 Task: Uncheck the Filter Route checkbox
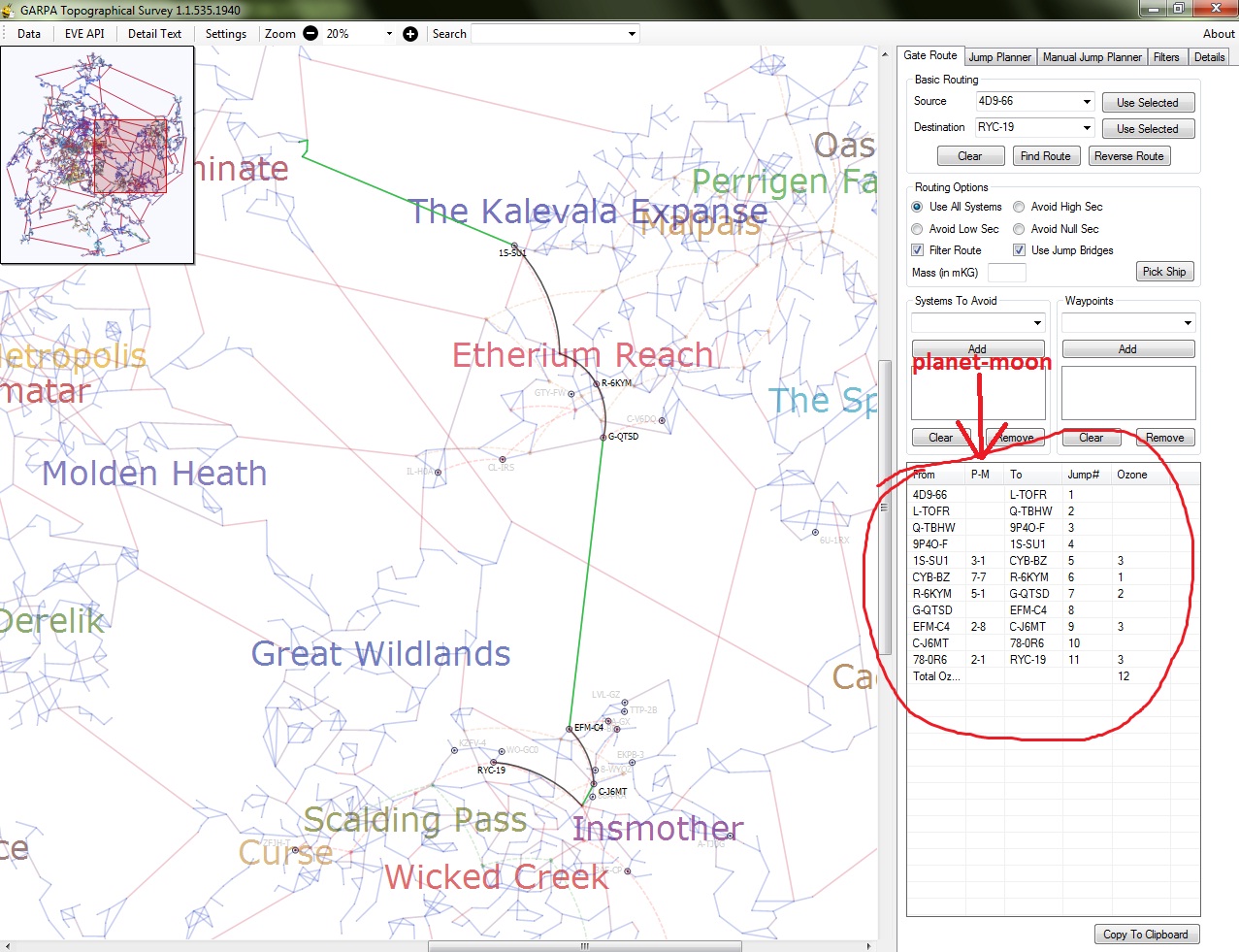click(x=917, y=250)
